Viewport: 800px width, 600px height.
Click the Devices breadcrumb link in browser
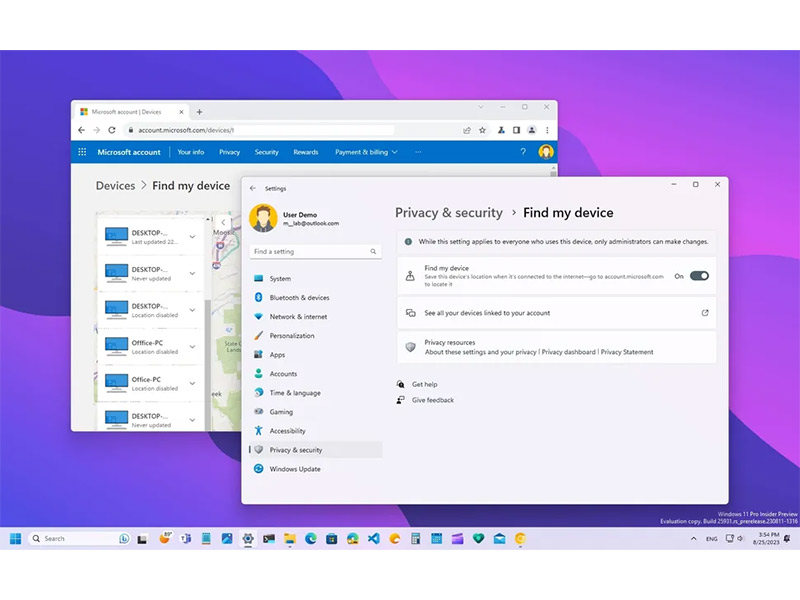pyautogui.click(x=116, y=186)
